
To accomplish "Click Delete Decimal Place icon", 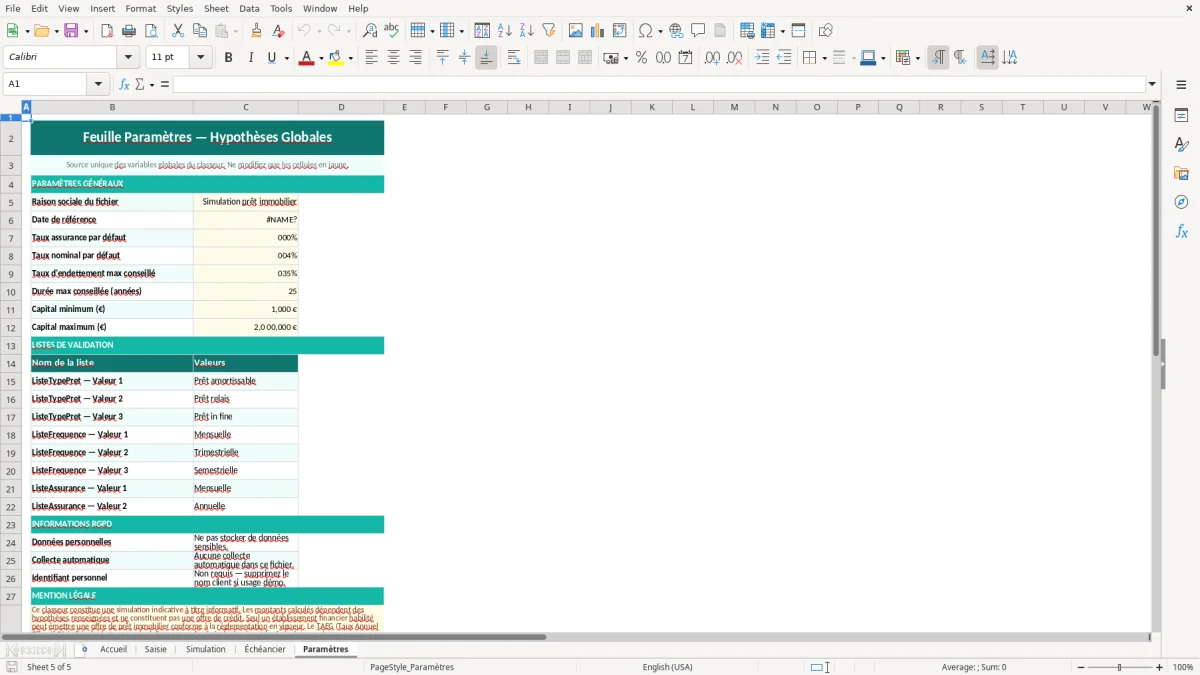I will point(735,58).
